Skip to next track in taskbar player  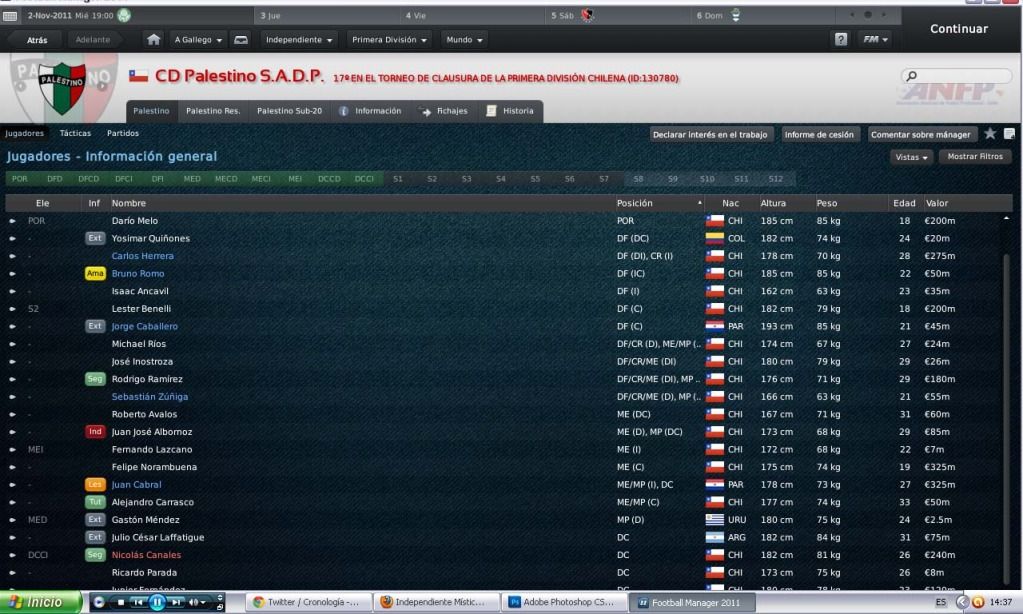click(176, 602)
